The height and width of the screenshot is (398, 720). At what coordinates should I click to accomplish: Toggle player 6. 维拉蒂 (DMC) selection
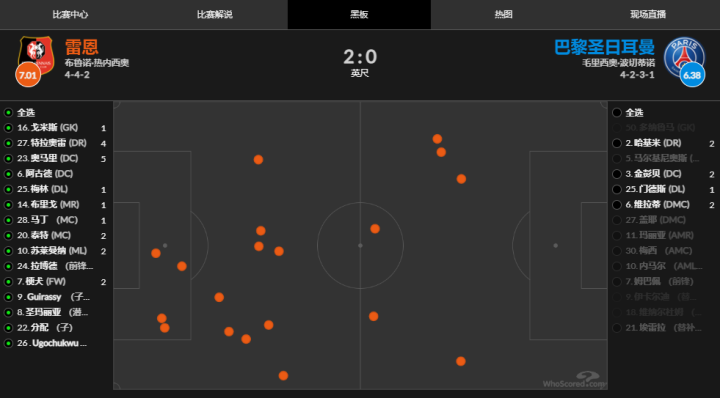click(x=617, y=205)
